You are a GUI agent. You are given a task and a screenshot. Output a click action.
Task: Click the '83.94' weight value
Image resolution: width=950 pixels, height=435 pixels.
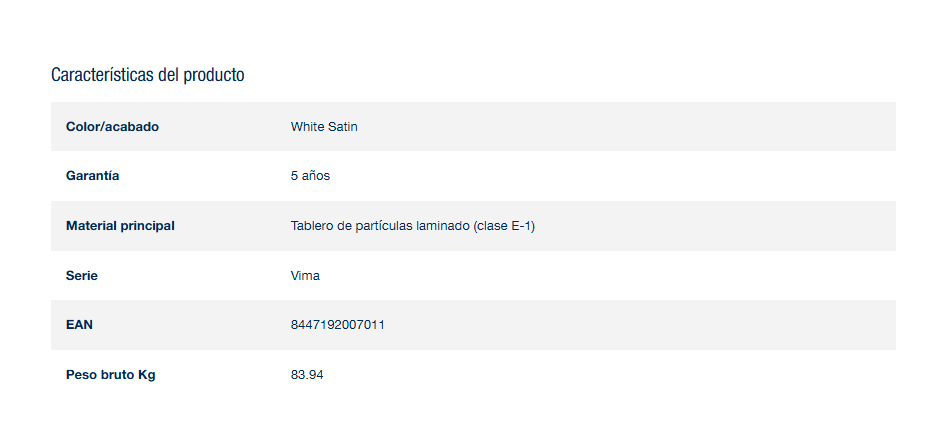pos(307,375)
